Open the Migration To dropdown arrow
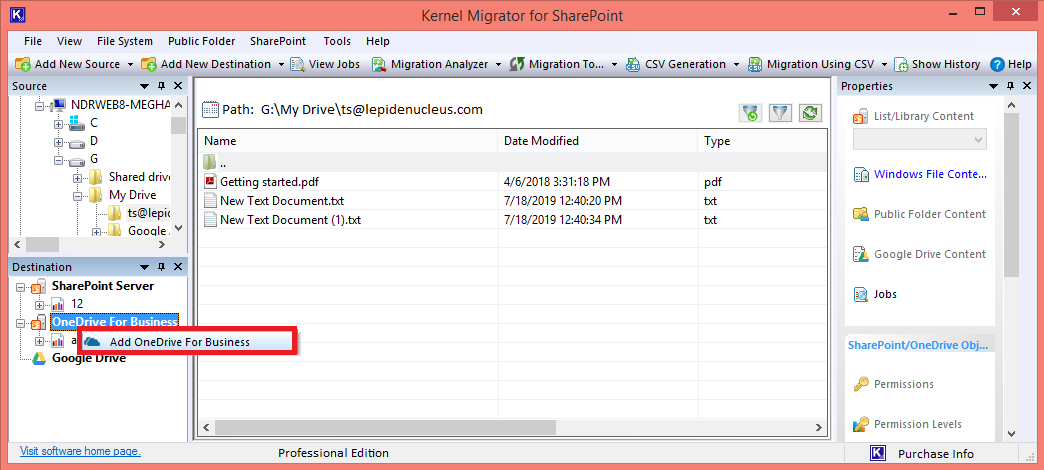Screen dimensions: 1044x470 (x=614, y=65)
